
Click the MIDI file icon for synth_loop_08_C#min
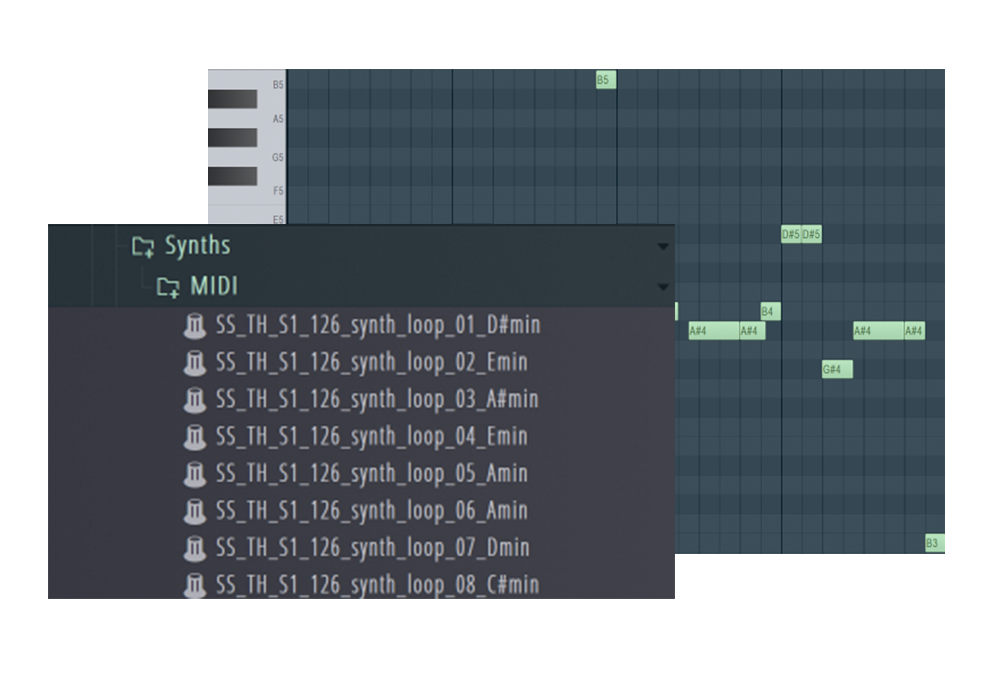point(195,585)
